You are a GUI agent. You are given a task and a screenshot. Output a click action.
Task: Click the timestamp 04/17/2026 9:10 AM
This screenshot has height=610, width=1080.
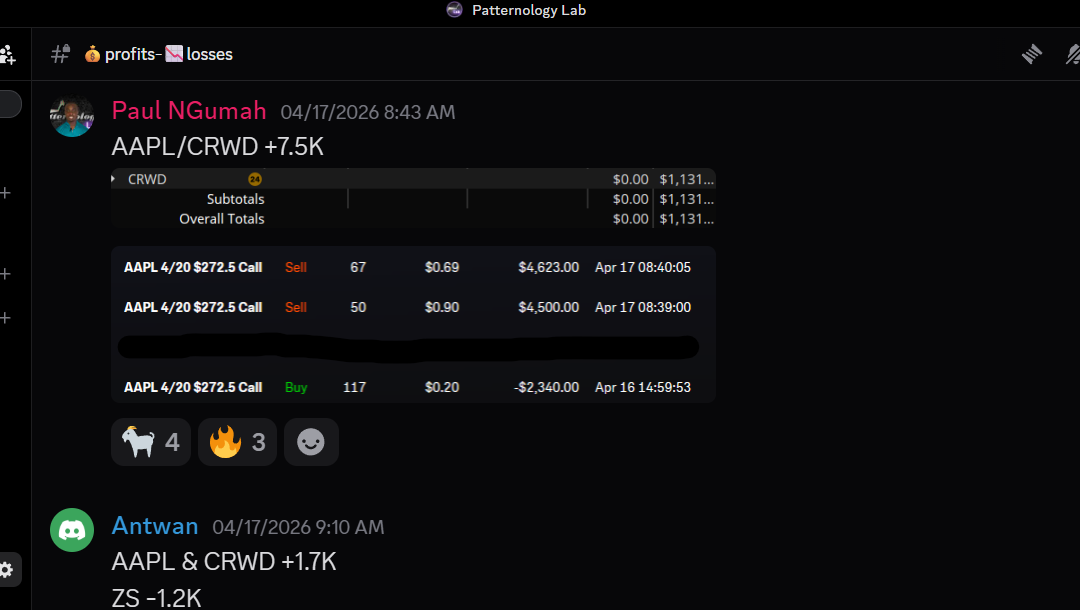coord(298,527)
